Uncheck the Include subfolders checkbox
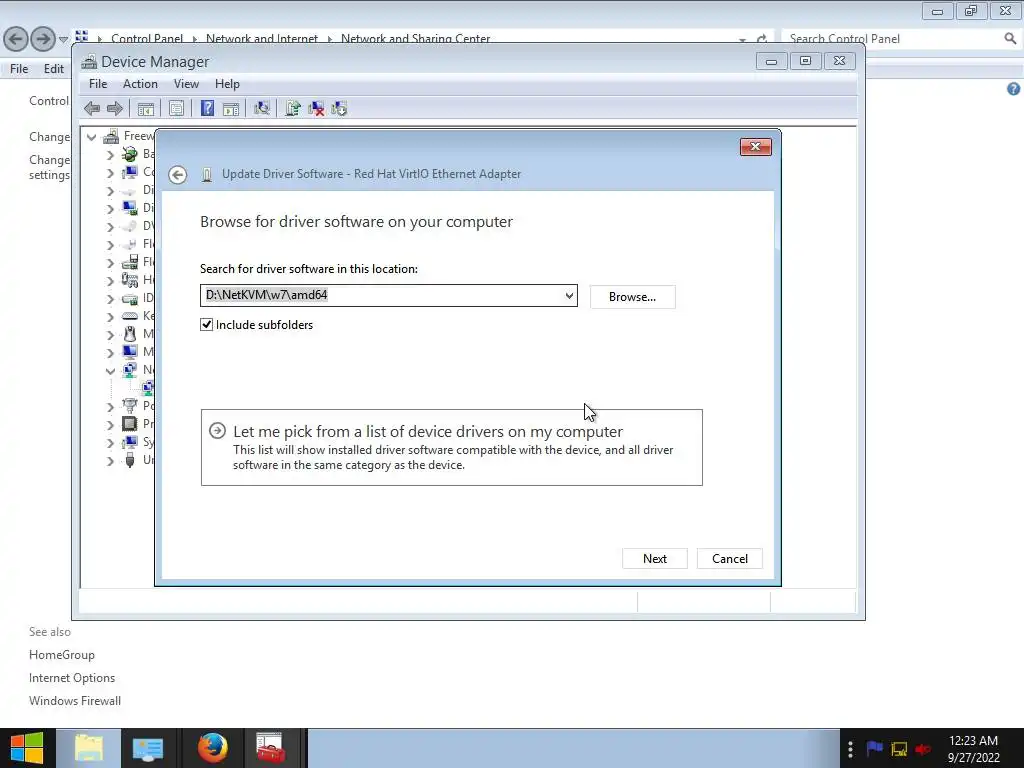Image resolution: width=1024 pixels, height=768 pixels. 206,325
